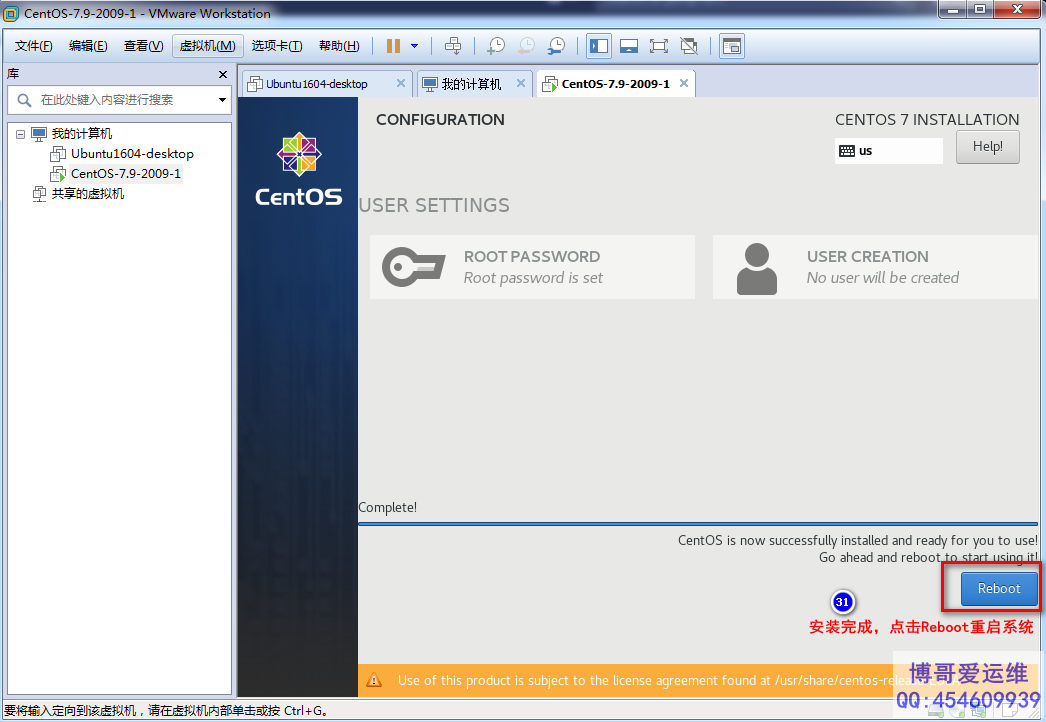Viewport: 1046px width, 722px height.
Task: Open the snapshot manager icon
Action: point(556,46)
